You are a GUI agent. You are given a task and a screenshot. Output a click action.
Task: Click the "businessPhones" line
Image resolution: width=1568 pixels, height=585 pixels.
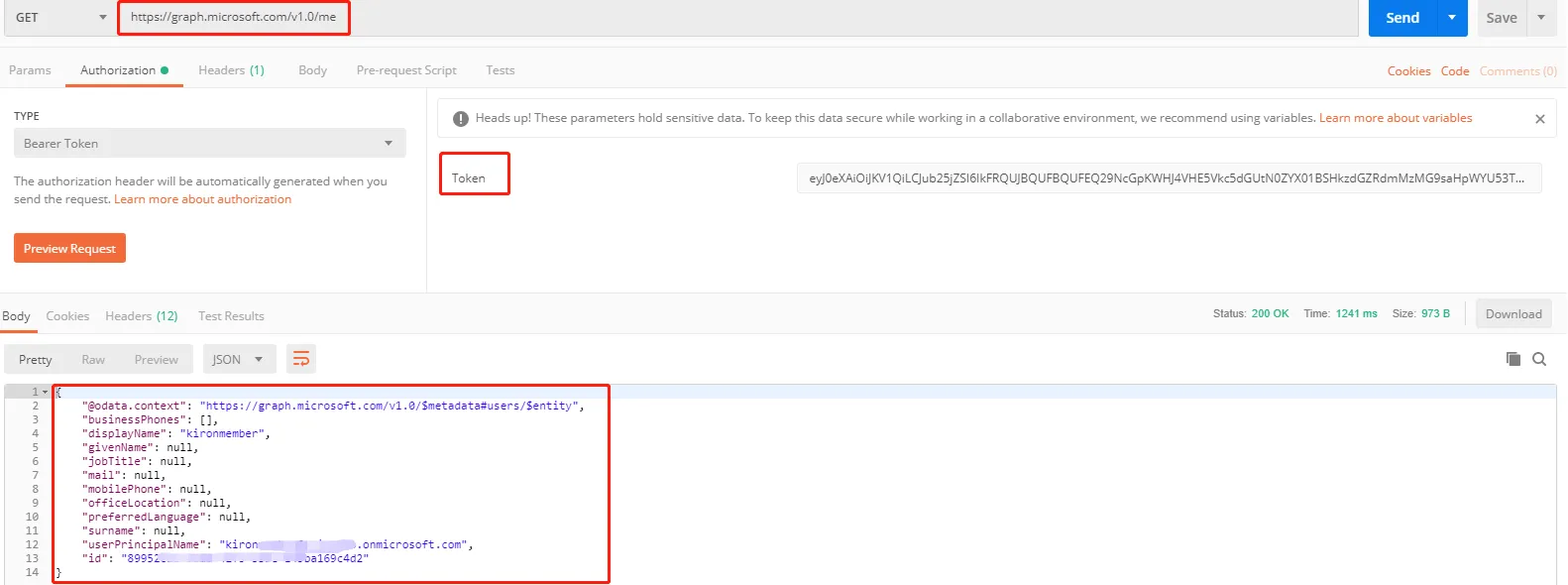[151, 419]
